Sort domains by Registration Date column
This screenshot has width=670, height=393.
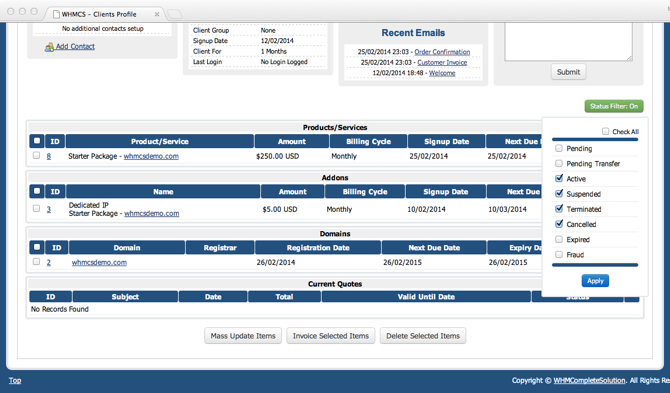pos(317,248)
